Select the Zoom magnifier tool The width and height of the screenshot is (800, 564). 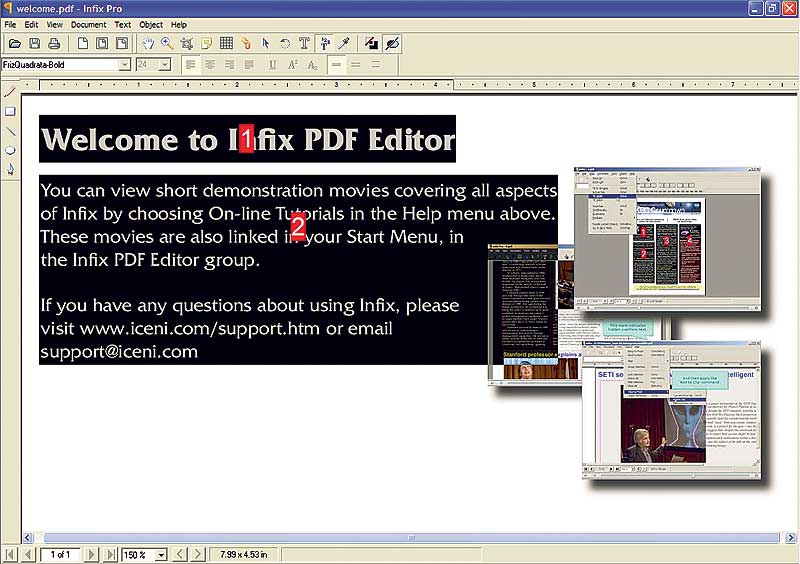[x=167, y=44]
